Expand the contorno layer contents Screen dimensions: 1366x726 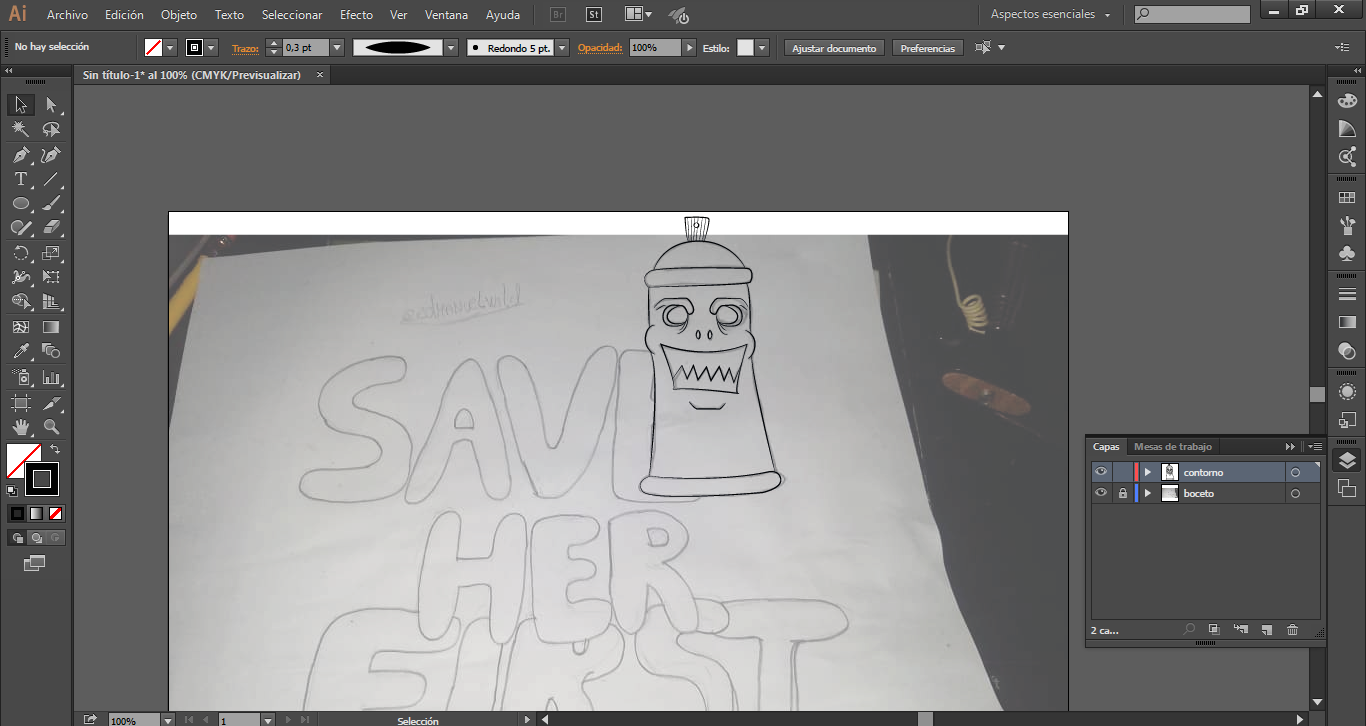1148,472
